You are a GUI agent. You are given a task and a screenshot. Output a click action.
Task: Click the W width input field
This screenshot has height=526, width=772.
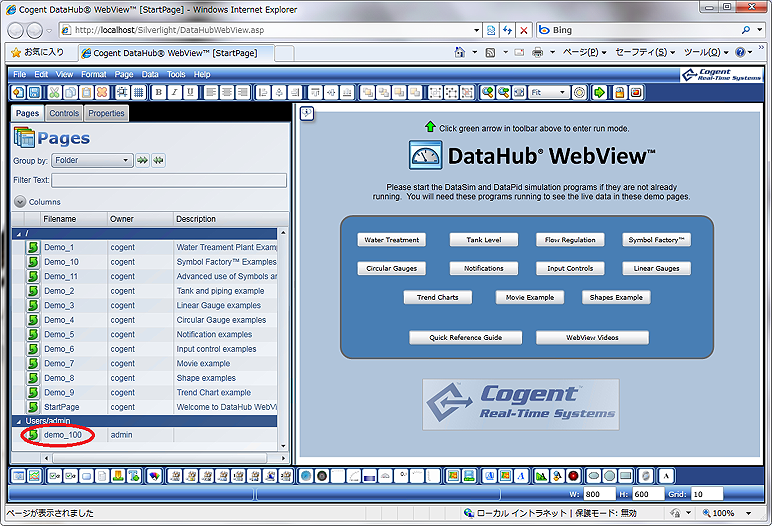coord(599,494)
